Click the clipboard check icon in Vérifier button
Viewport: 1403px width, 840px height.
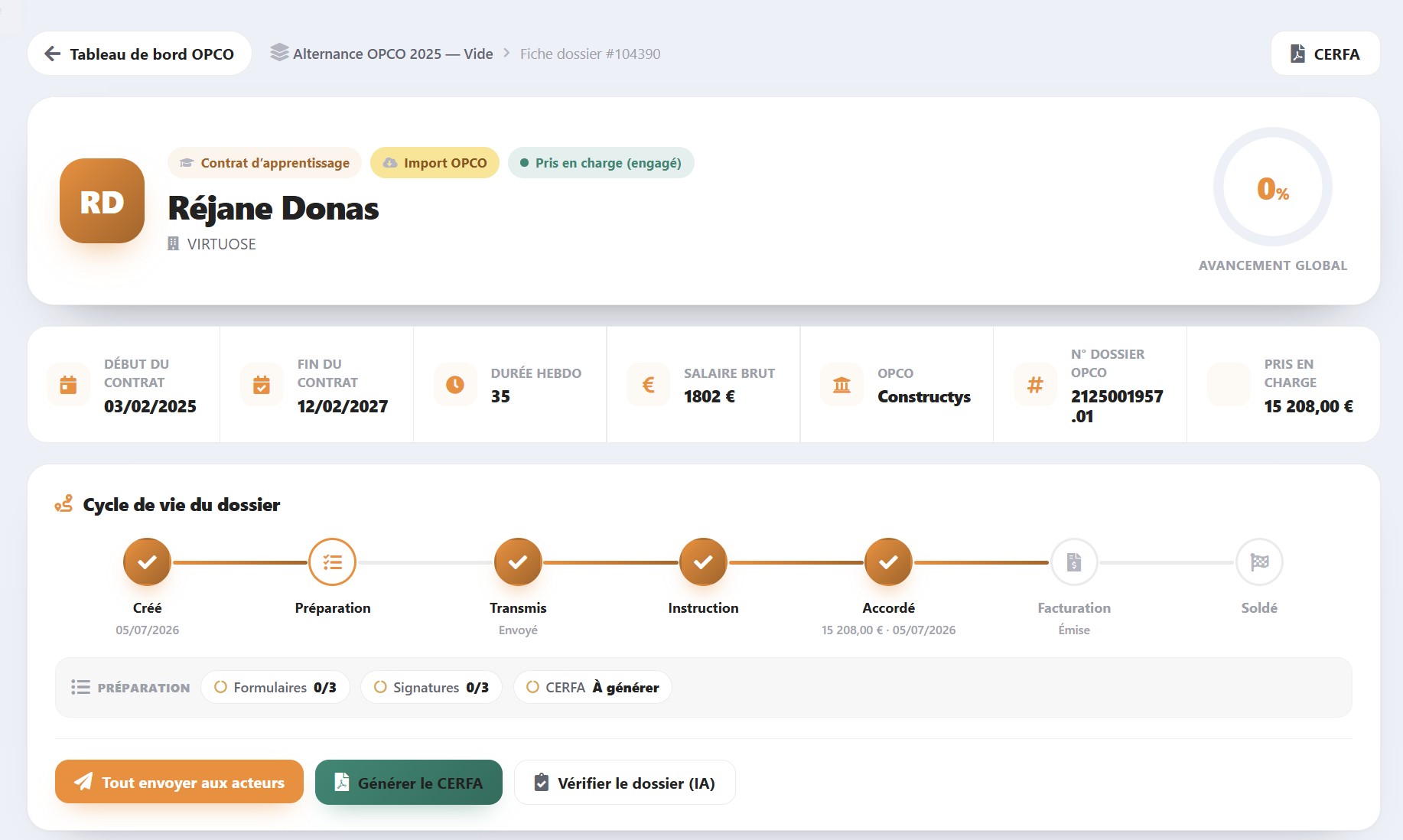[541, 782]
